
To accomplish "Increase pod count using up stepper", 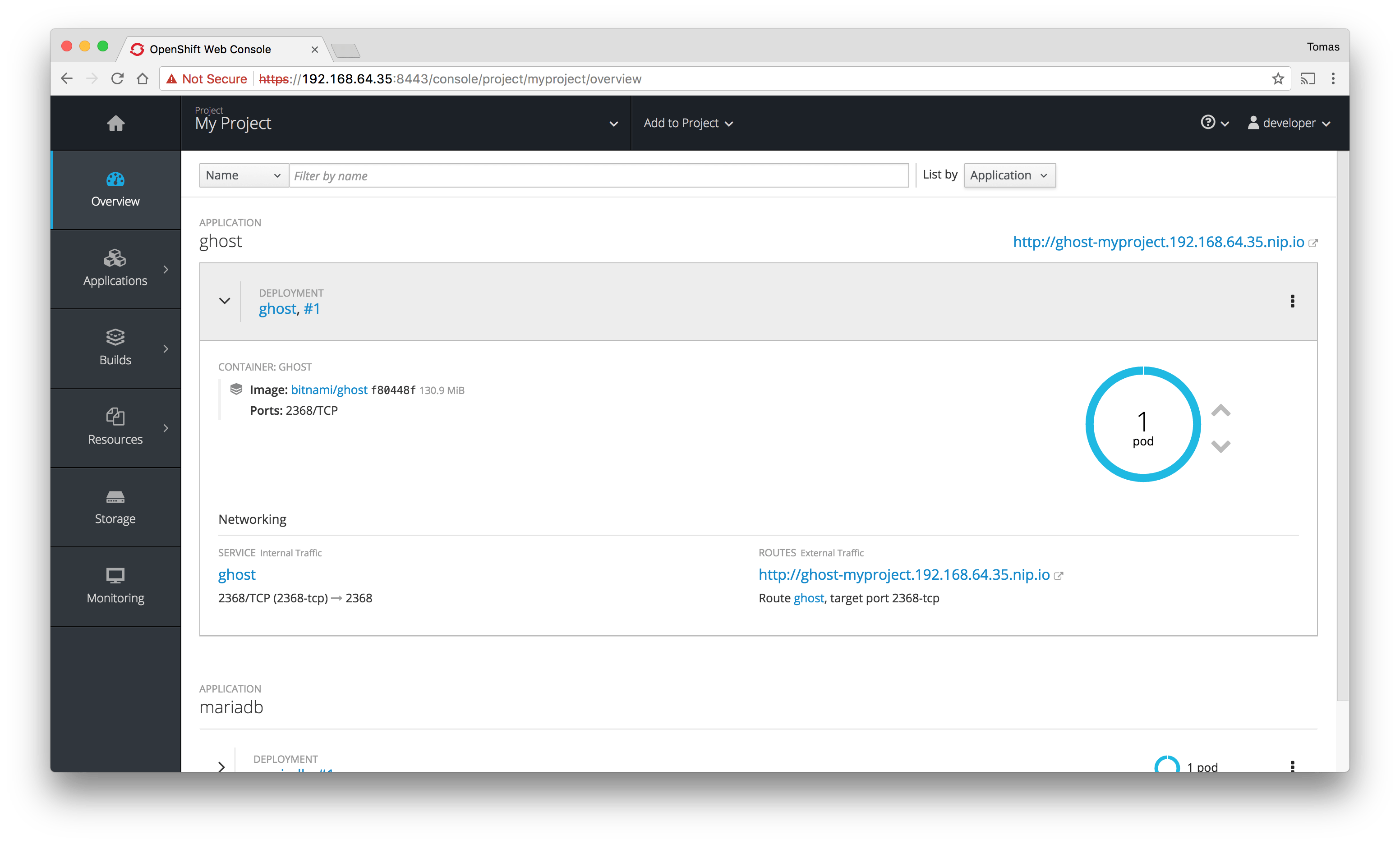I will coord(1221,411).
